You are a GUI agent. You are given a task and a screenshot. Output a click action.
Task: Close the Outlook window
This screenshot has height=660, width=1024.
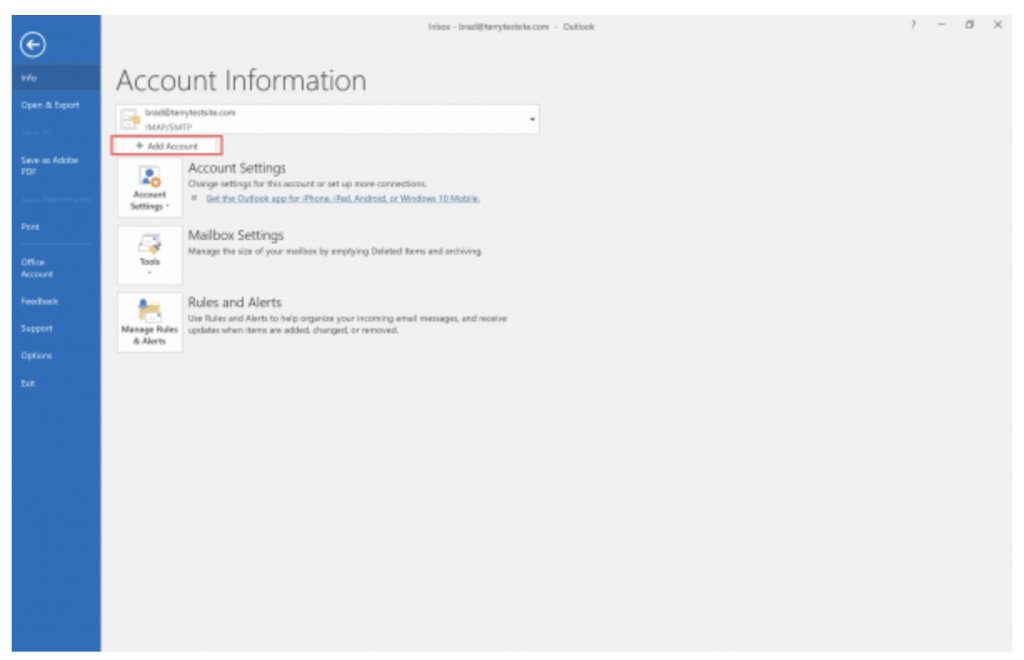pos(998,25)
